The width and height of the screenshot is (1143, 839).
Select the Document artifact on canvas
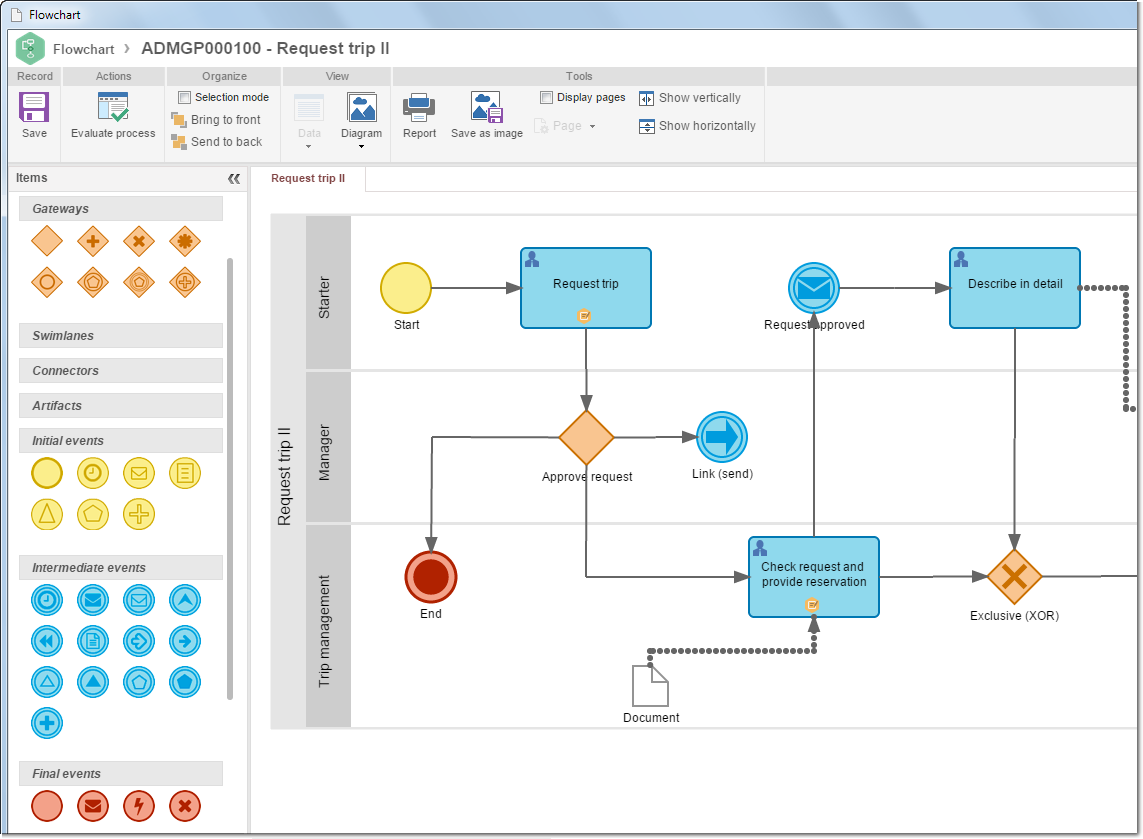click(x=650, y=685)
